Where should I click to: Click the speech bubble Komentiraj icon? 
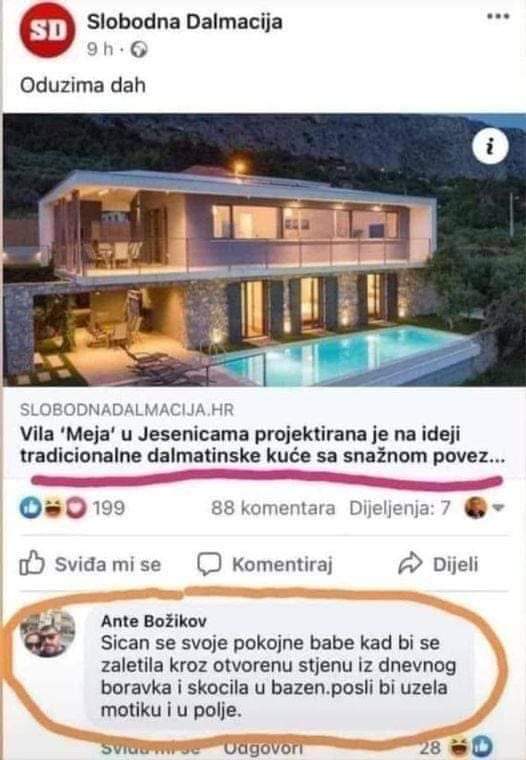[x=209, y=564]
